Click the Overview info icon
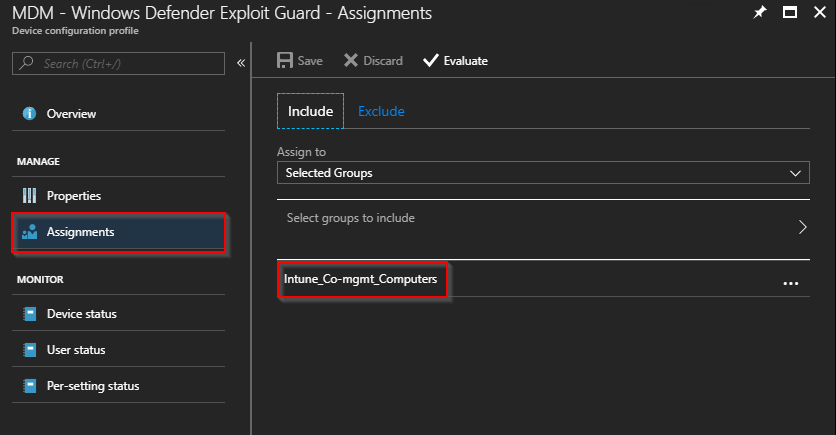 coord(29,114)
